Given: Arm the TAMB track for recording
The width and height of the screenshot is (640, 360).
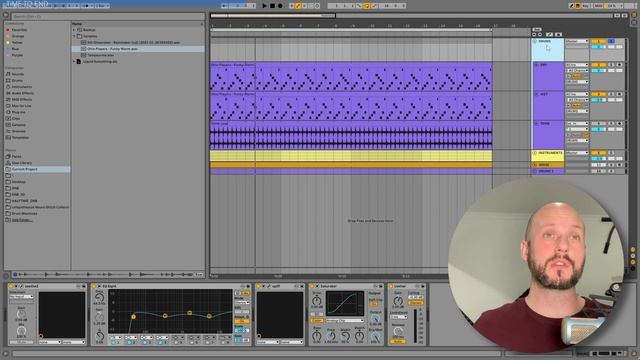Looking at the screenshot, I should [619, 124].
